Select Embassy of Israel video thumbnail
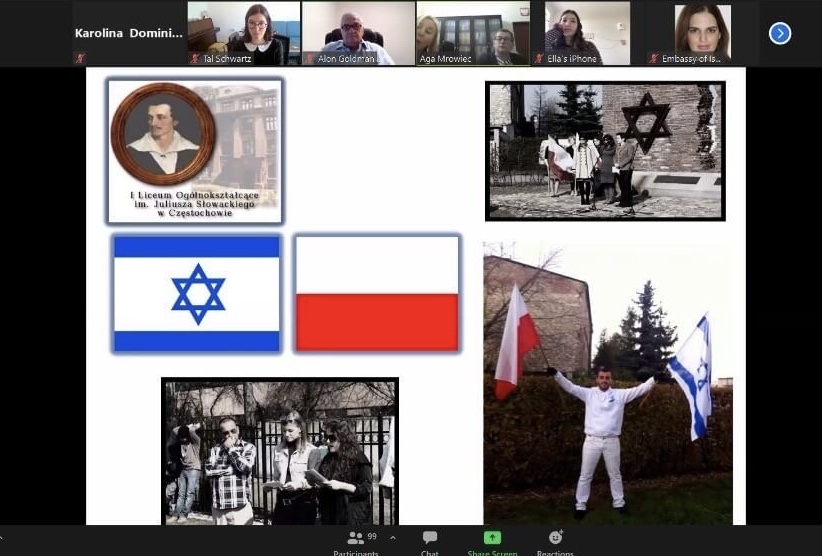This screenshot has height=556, width=822. click(x=701, y=33)
